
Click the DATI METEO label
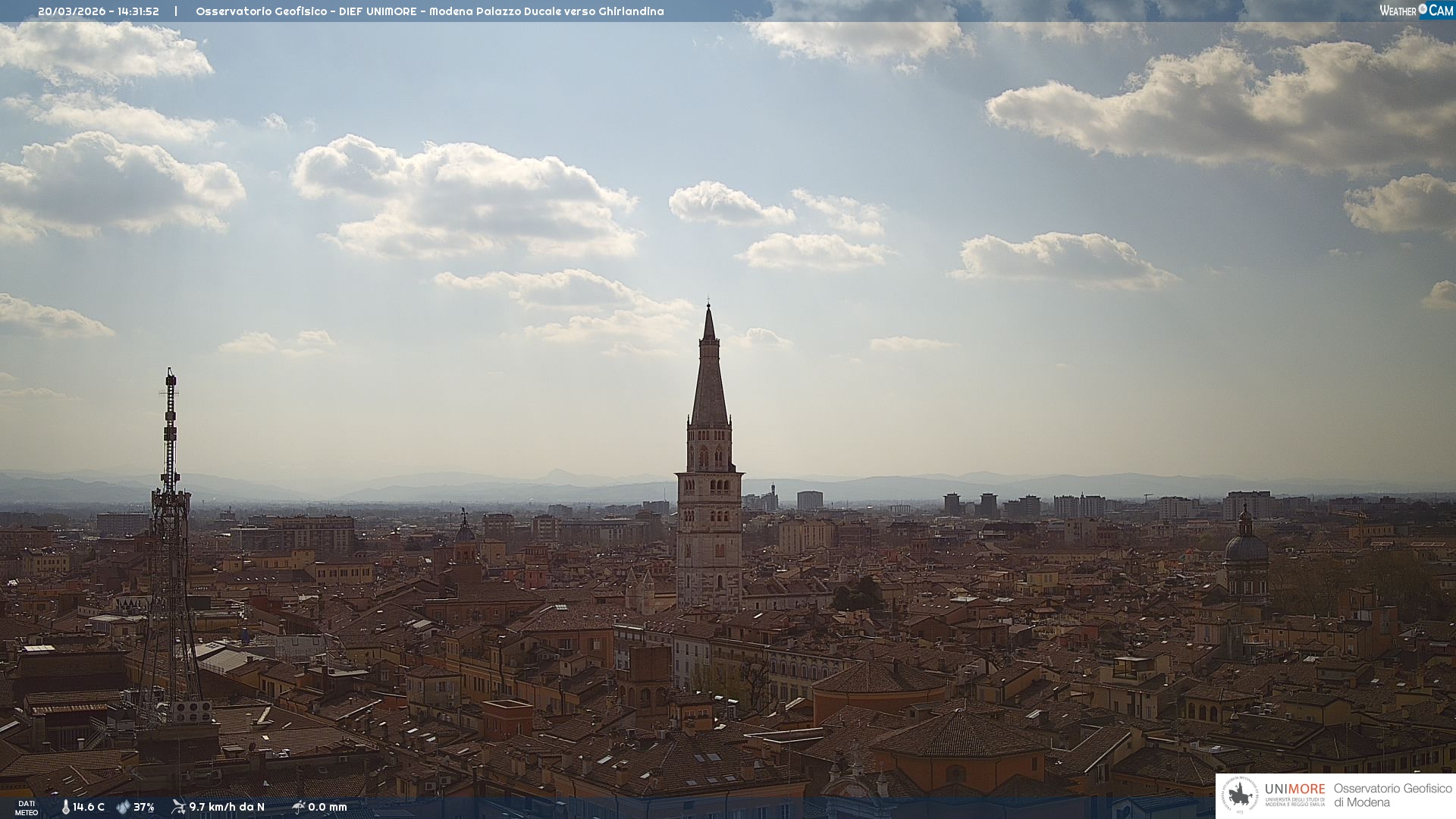[x=27, y=808]
